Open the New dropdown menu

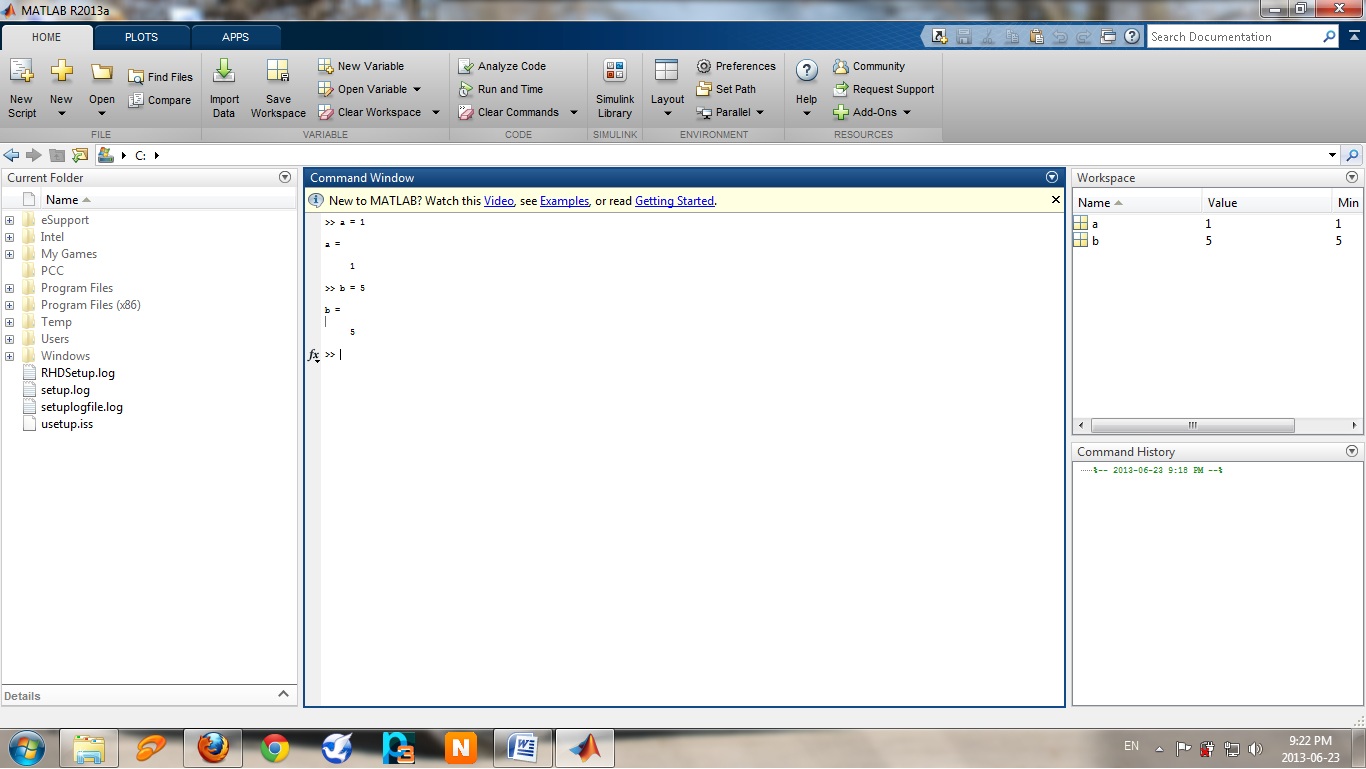tap(61, 113)
